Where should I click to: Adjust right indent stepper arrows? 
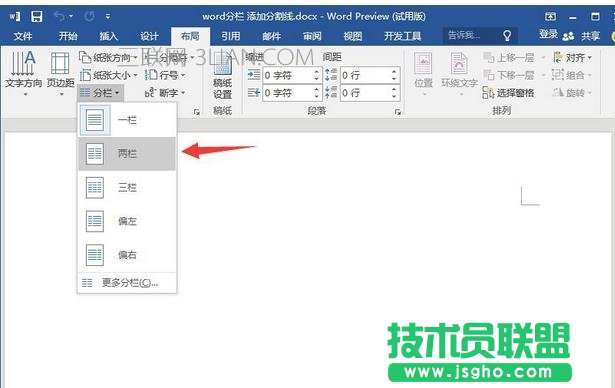317,93
